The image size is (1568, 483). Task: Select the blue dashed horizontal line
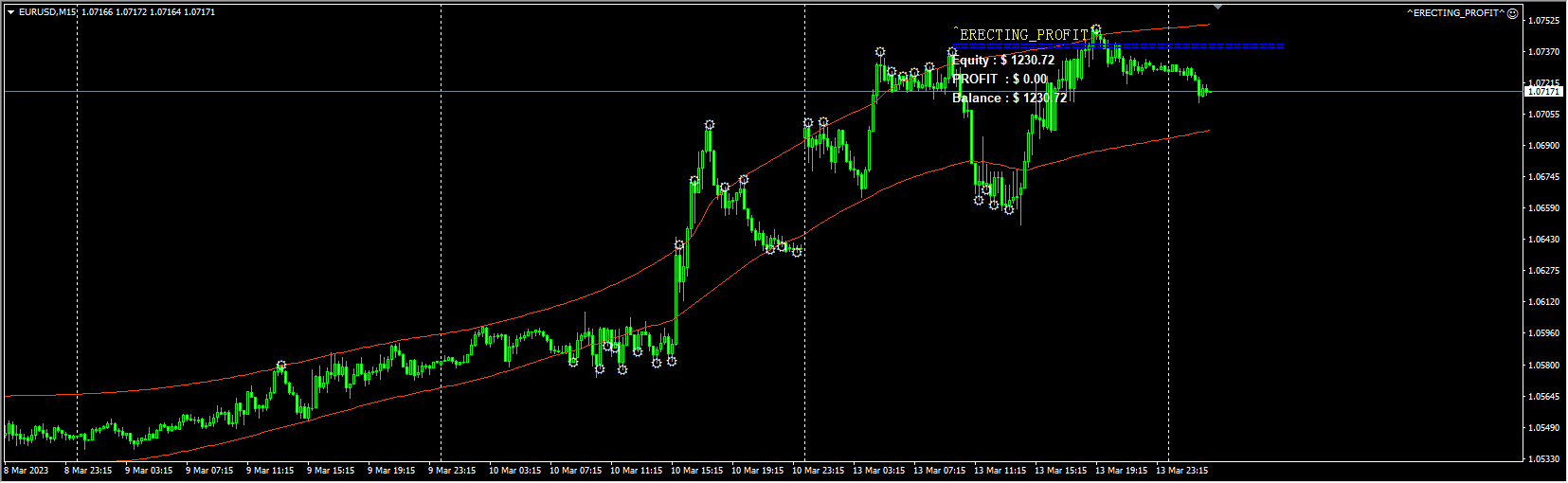coord(1118,45)
